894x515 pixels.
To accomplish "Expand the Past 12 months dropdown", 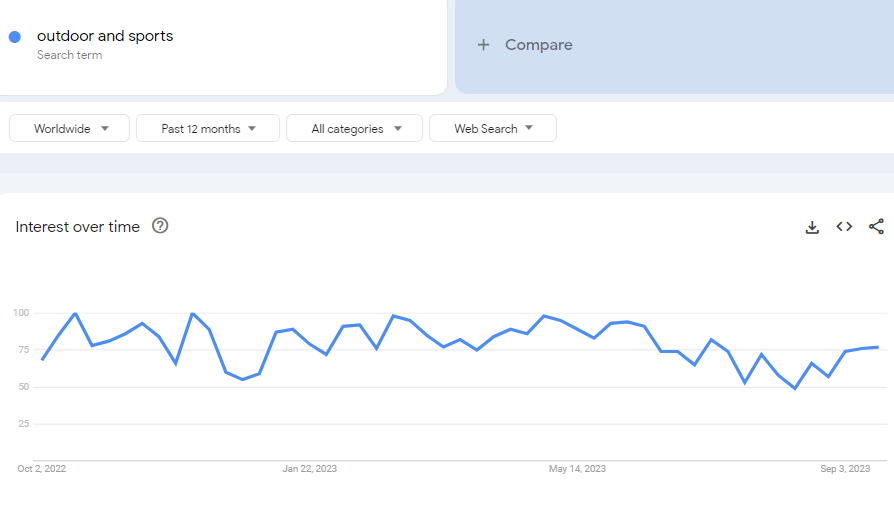I will [208, 129].
